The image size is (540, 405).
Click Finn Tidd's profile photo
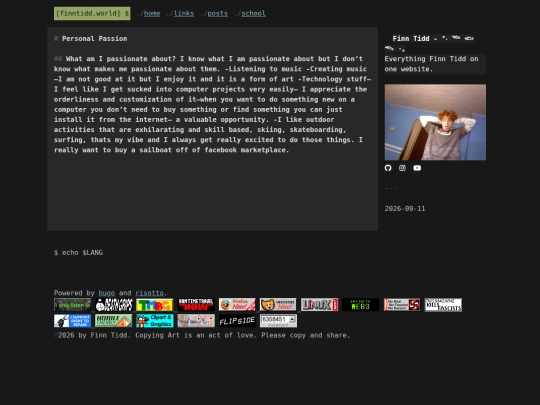435,122
